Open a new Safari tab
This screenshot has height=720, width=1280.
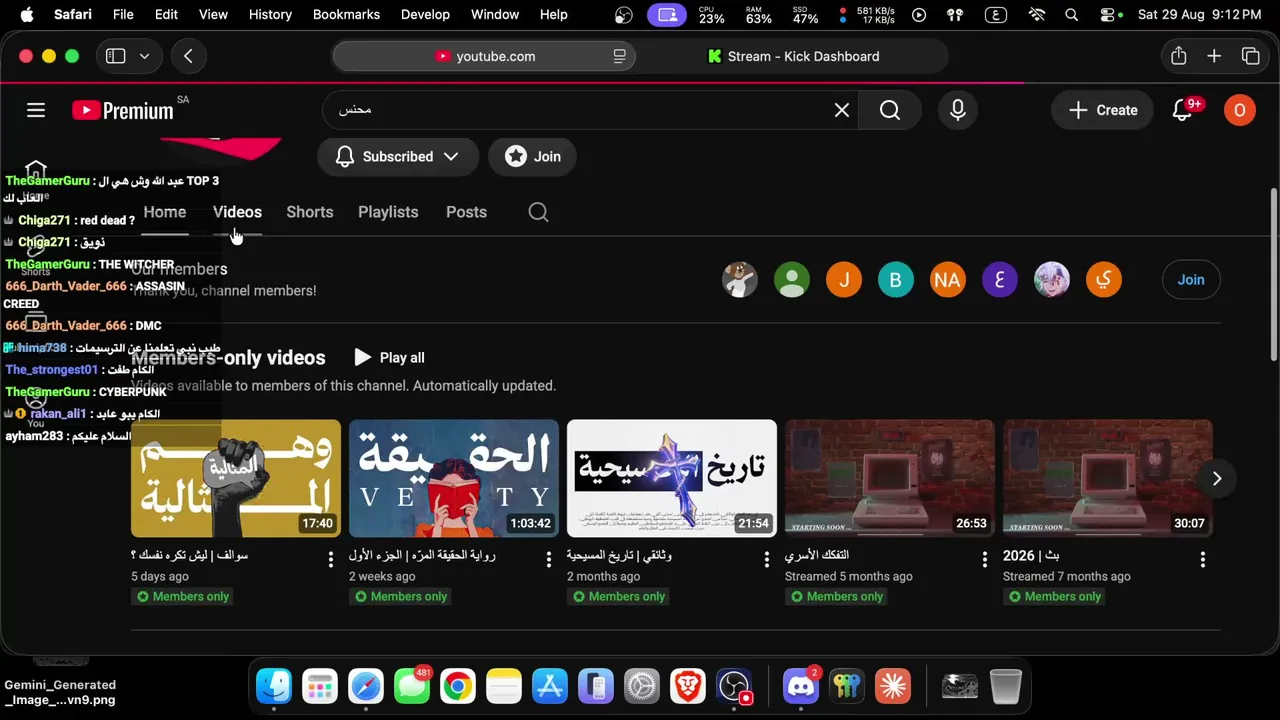1214,56
